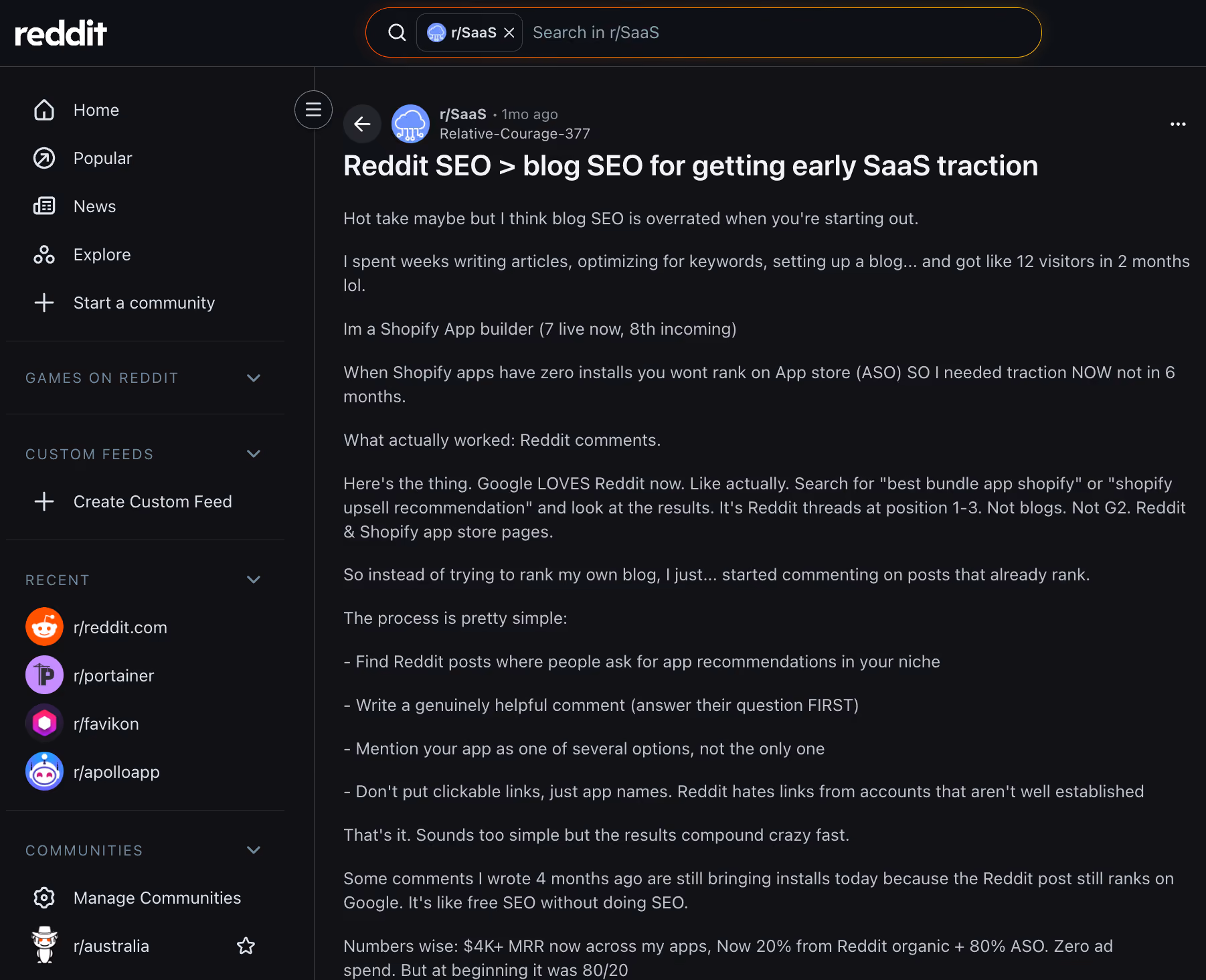The width and height of the screenshot is (1206, 980).
Task: Click the Home icon in sidebar
Action: pyautogui.click(x=44, y=110)
